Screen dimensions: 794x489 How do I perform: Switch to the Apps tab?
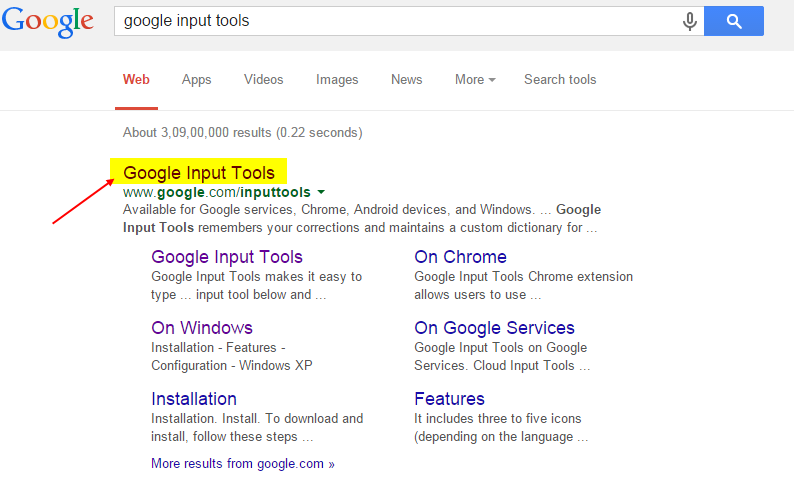(196, 80)
